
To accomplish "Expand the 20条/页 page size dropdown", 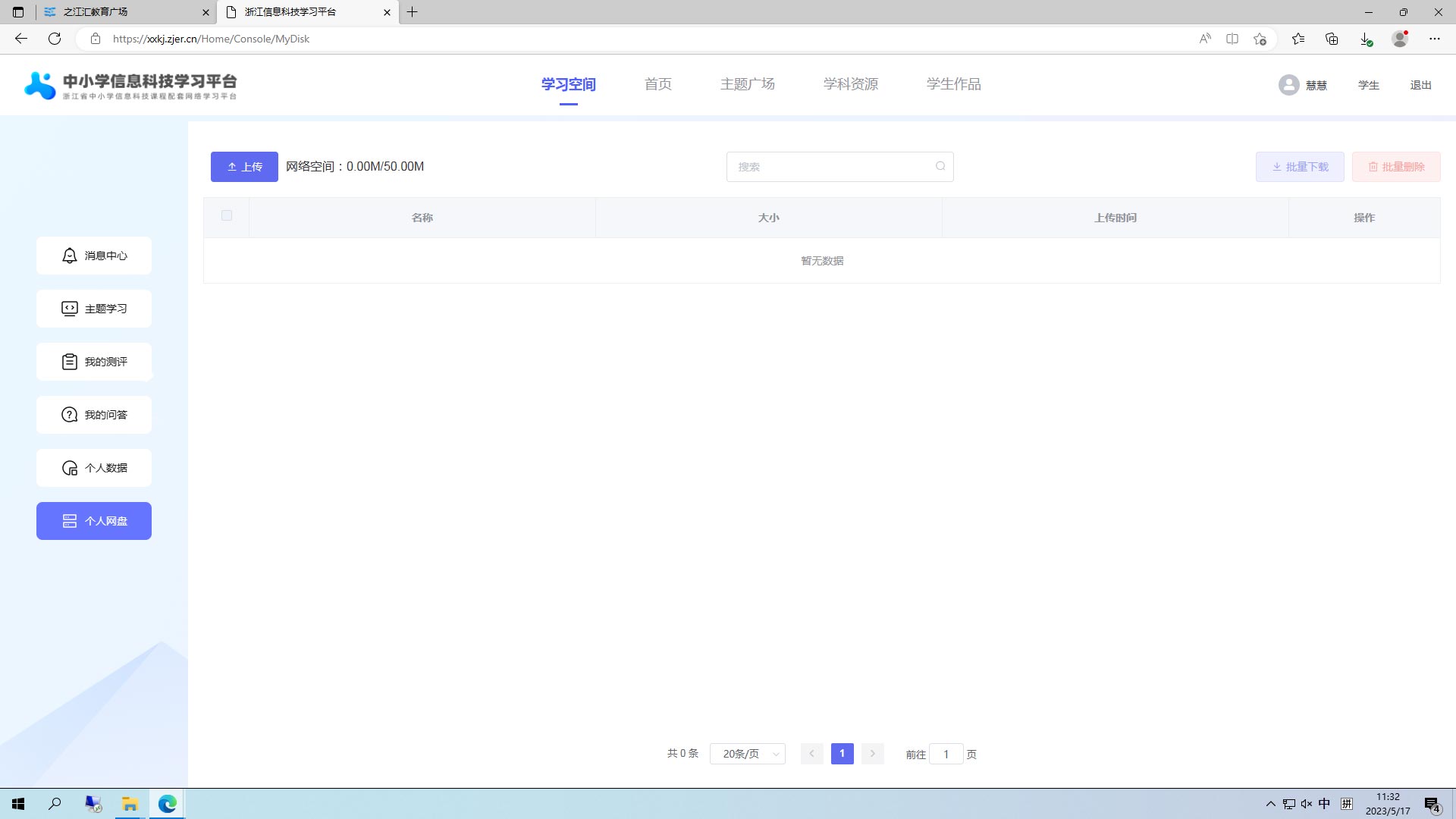I will (x=748, y=754).
